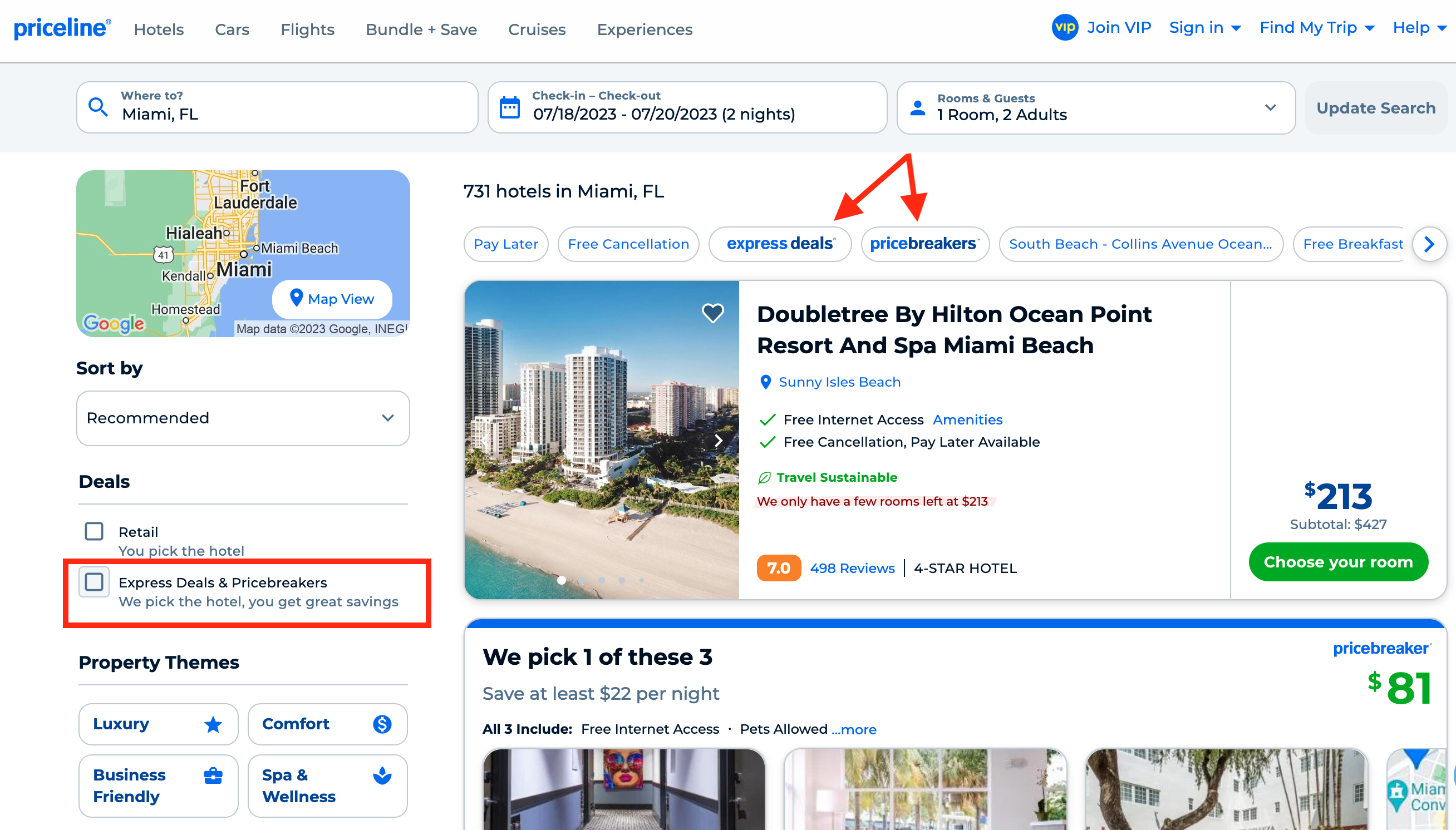Open the Cars menu item
This screenshot has height=830, width=1456.
click(232, 29)
